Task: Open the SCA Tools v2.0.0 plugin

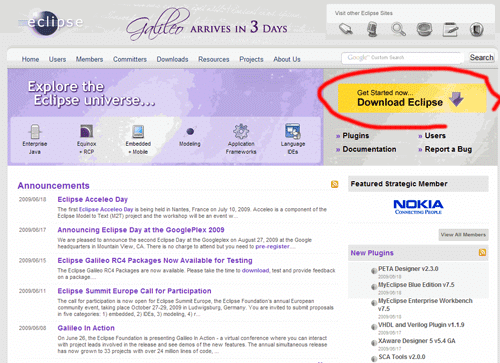Action: coord(402,357)
